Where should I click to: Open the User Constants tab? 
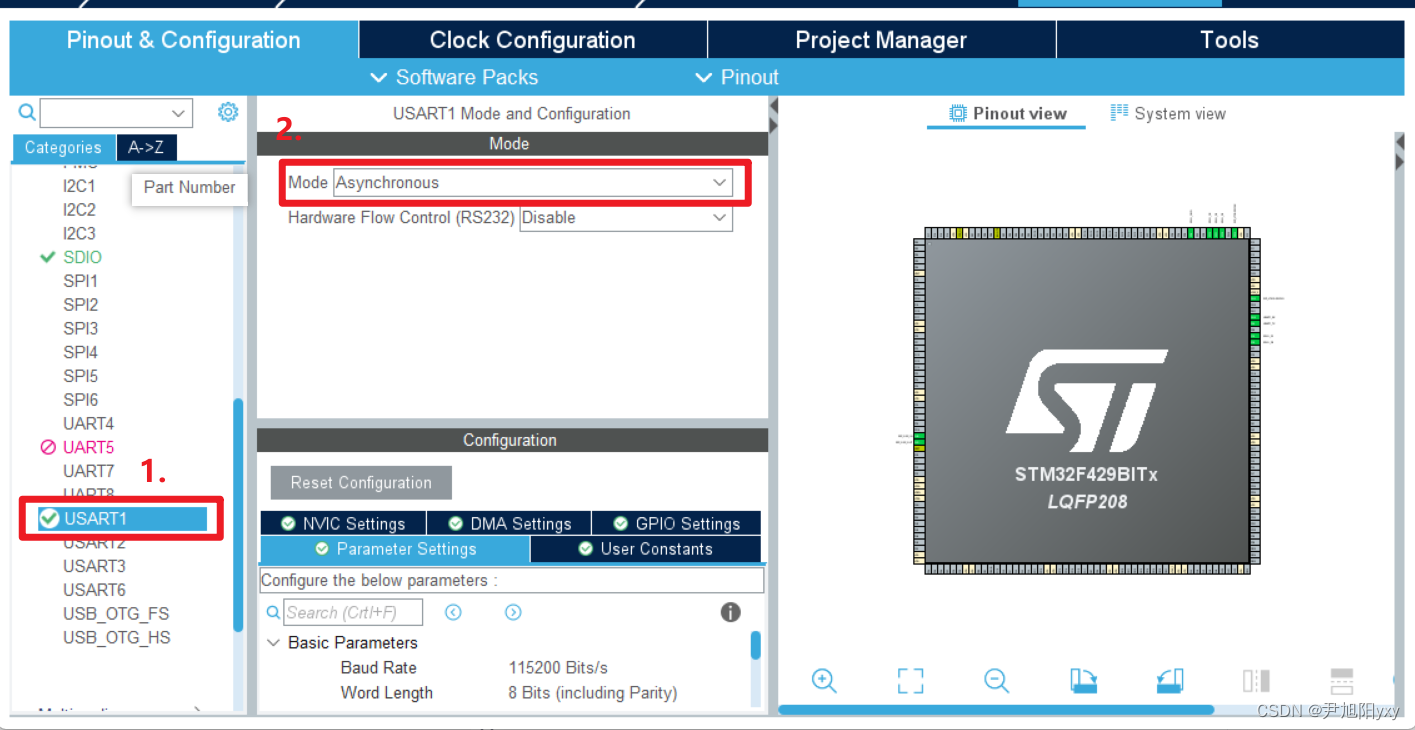646,549
